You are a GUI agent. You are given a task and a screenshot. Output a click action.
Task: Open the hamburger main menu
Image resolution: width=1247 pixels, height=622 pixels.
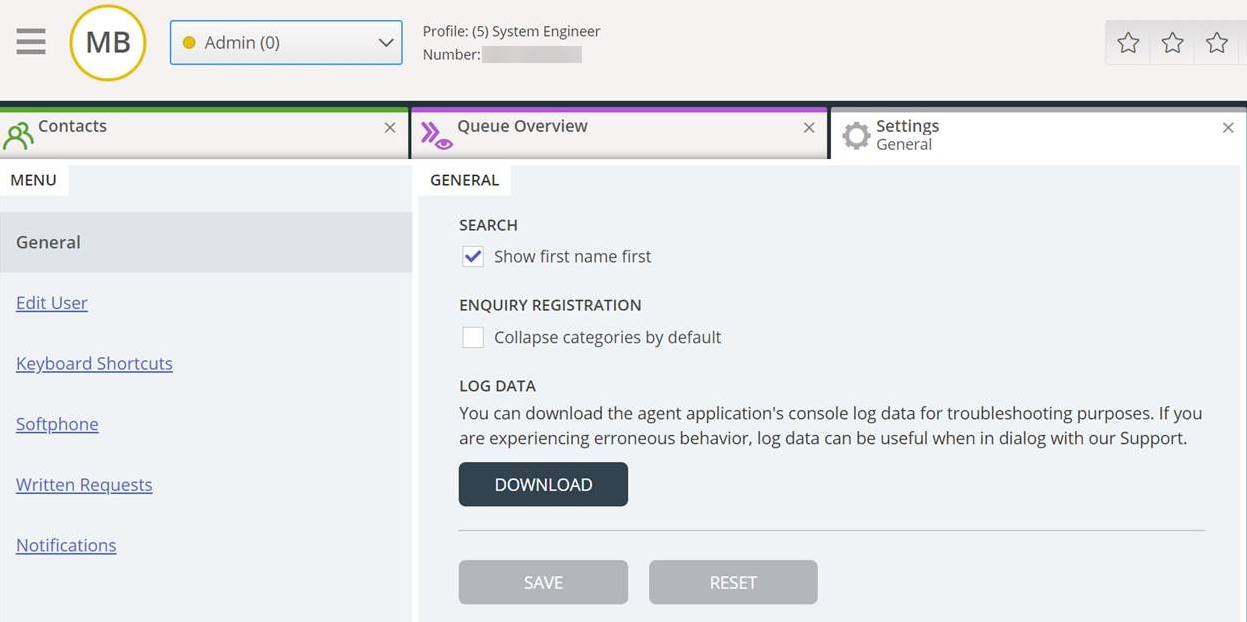pos(31,42)
